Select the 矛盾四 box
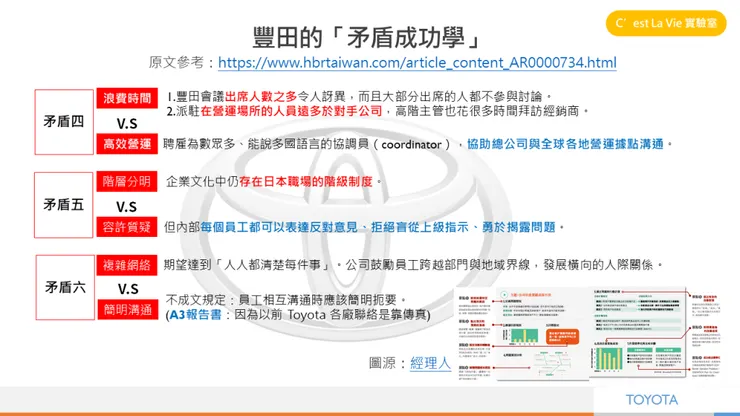740x416 pixels. (x=64, y=122)
